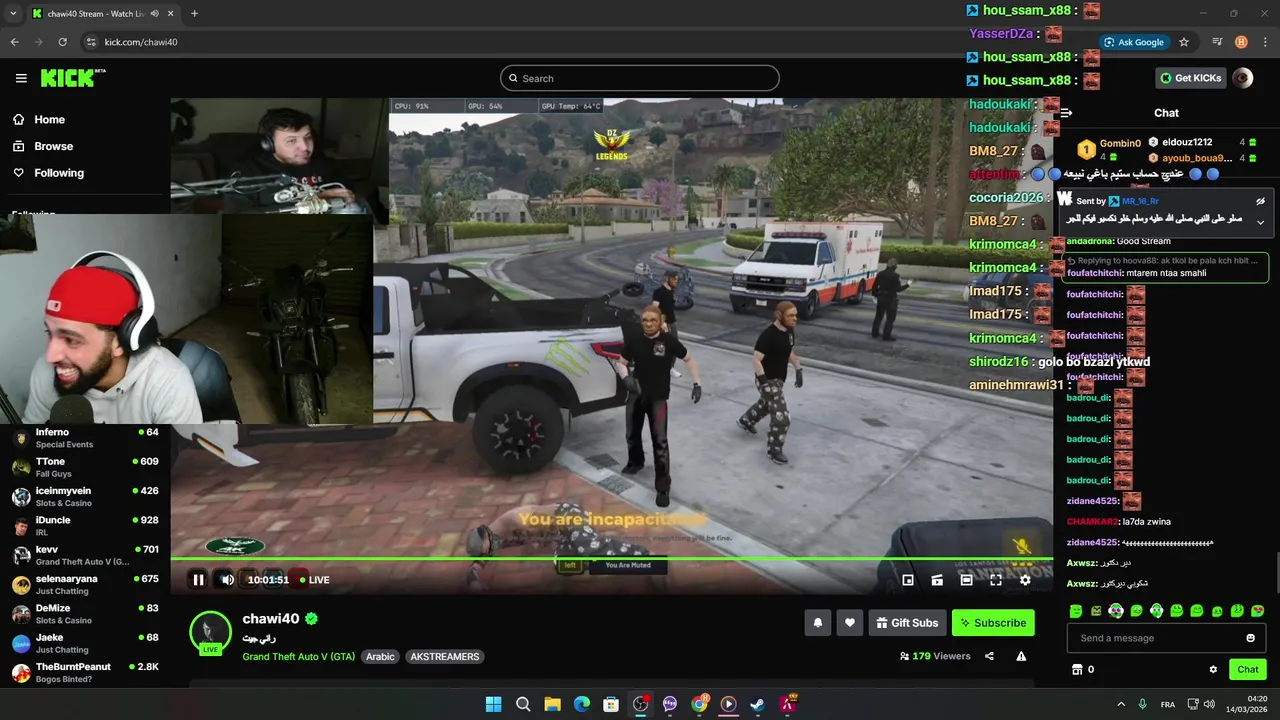The image size is (1280, 720).
Task: Collapse the chat panel arrow icon
Action: click(x=1066, y=113)
